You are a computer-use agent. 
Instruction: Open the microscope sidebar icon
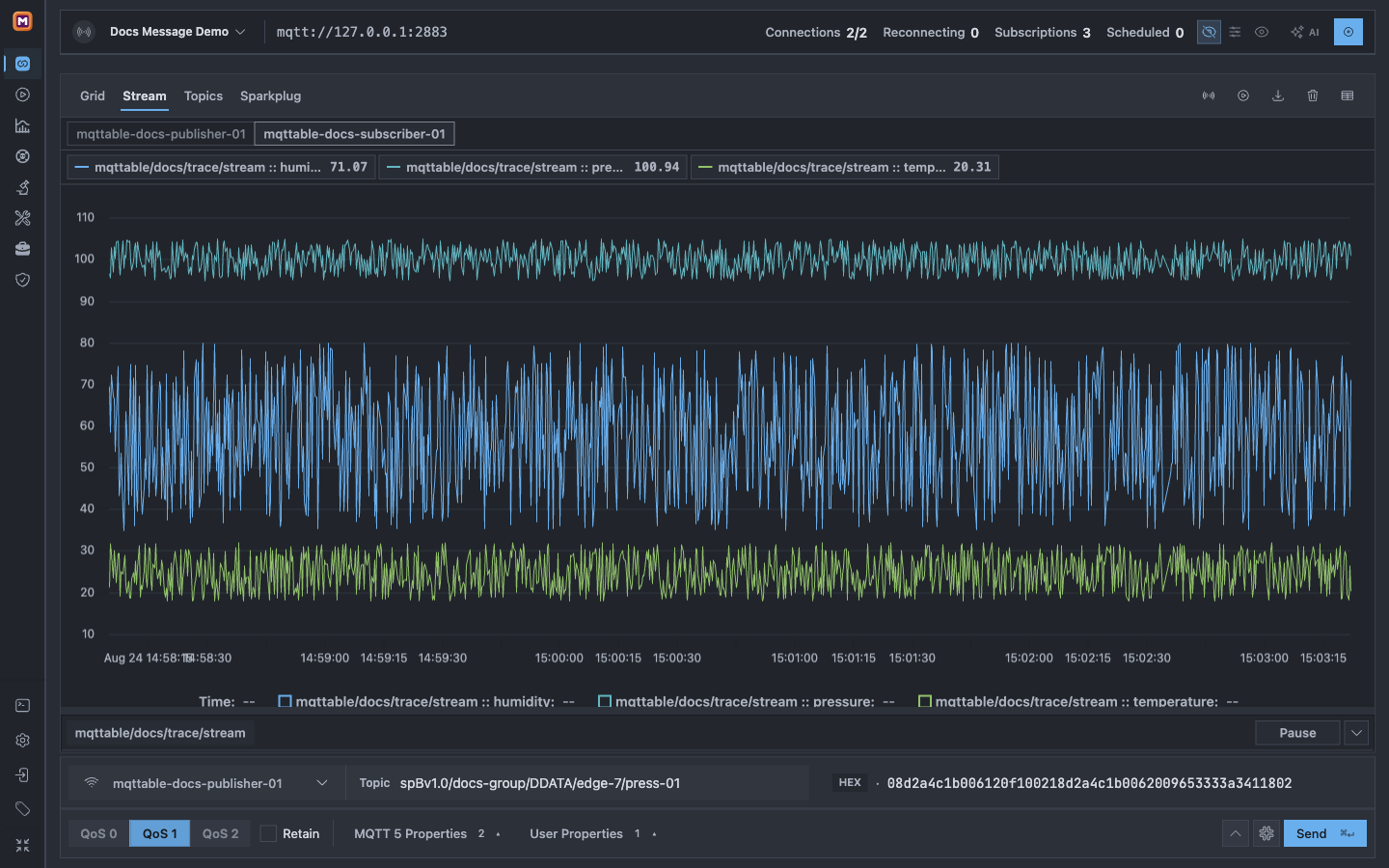click(x=22, y=187)
